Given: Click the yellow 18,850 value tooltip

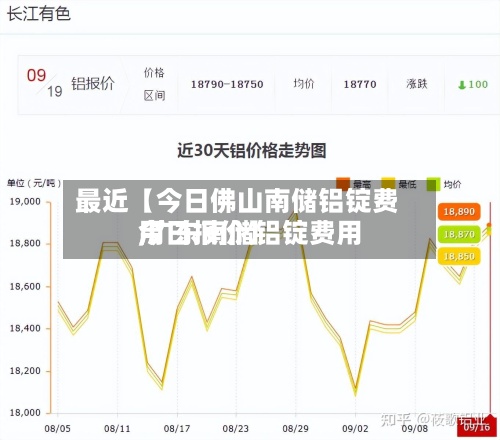Looking at the screenshot, I should click(x=459, y=256).
